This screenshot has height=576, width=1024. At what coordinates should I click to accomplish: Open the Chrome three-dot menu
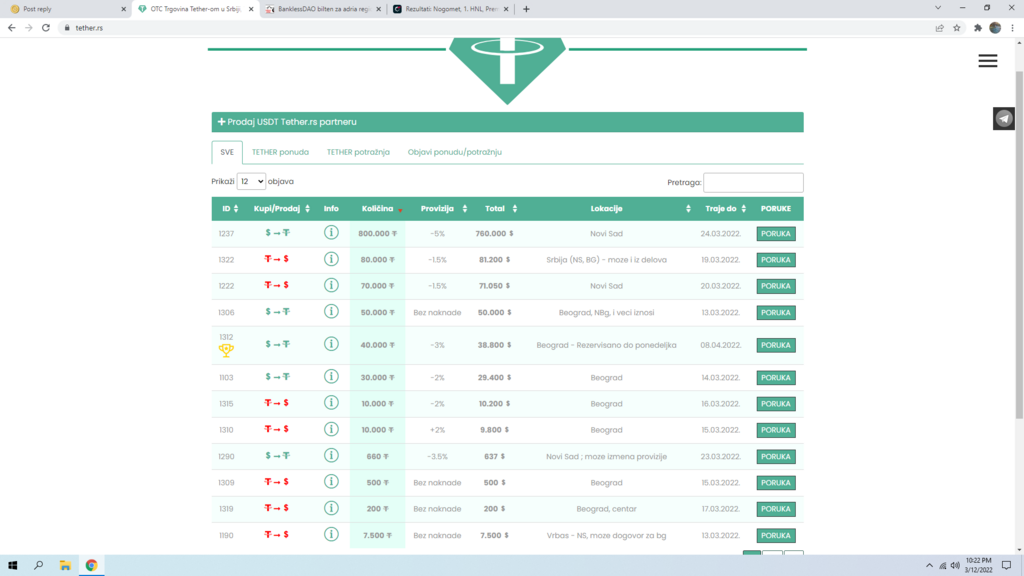(1013, 27)
